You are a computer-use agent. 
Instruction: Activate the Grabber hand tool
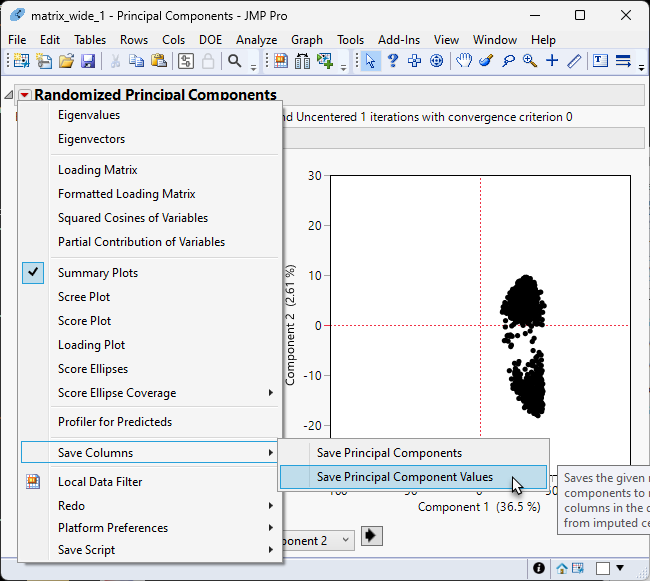point(464,61)
